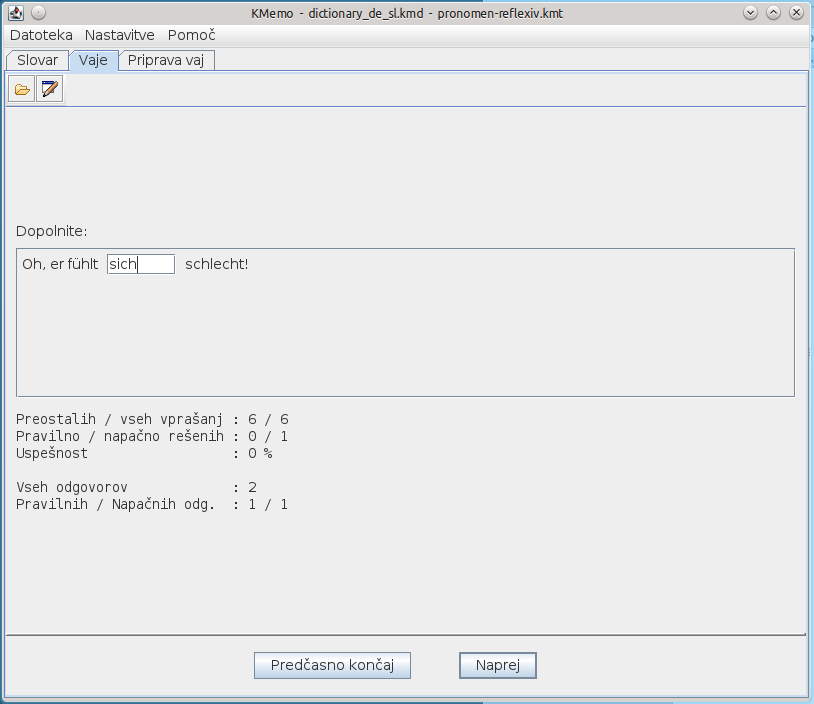Click the KMemo application icon in title bar

pos(16,13)
